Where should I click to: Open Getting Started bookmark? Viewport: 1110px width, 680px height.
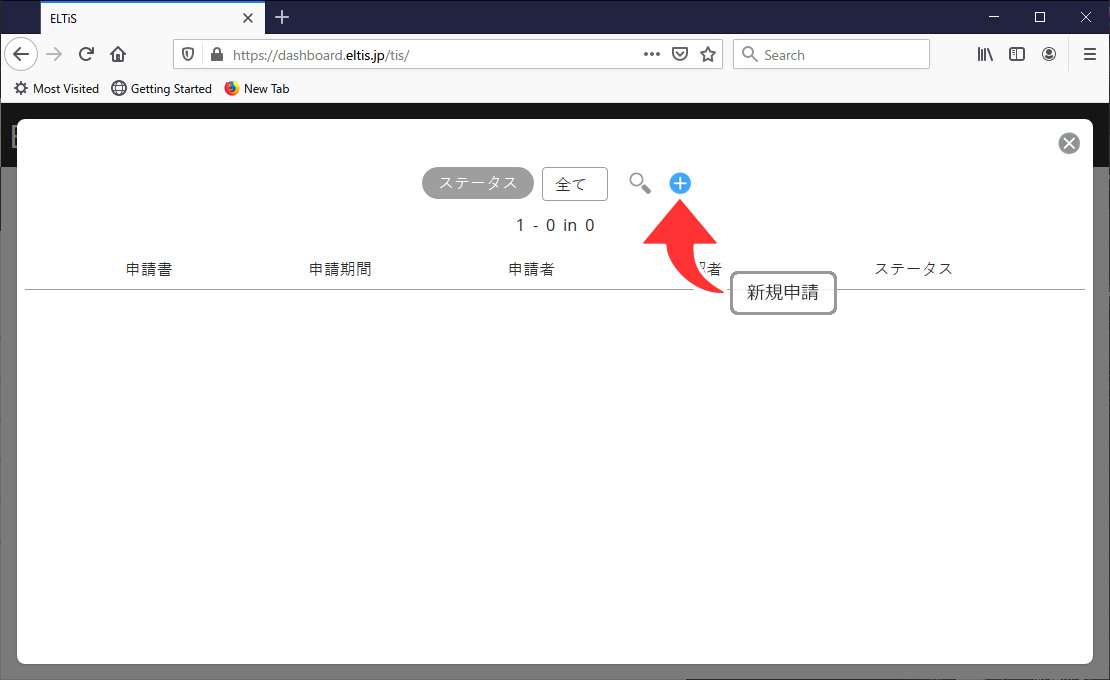coord(162,88)
